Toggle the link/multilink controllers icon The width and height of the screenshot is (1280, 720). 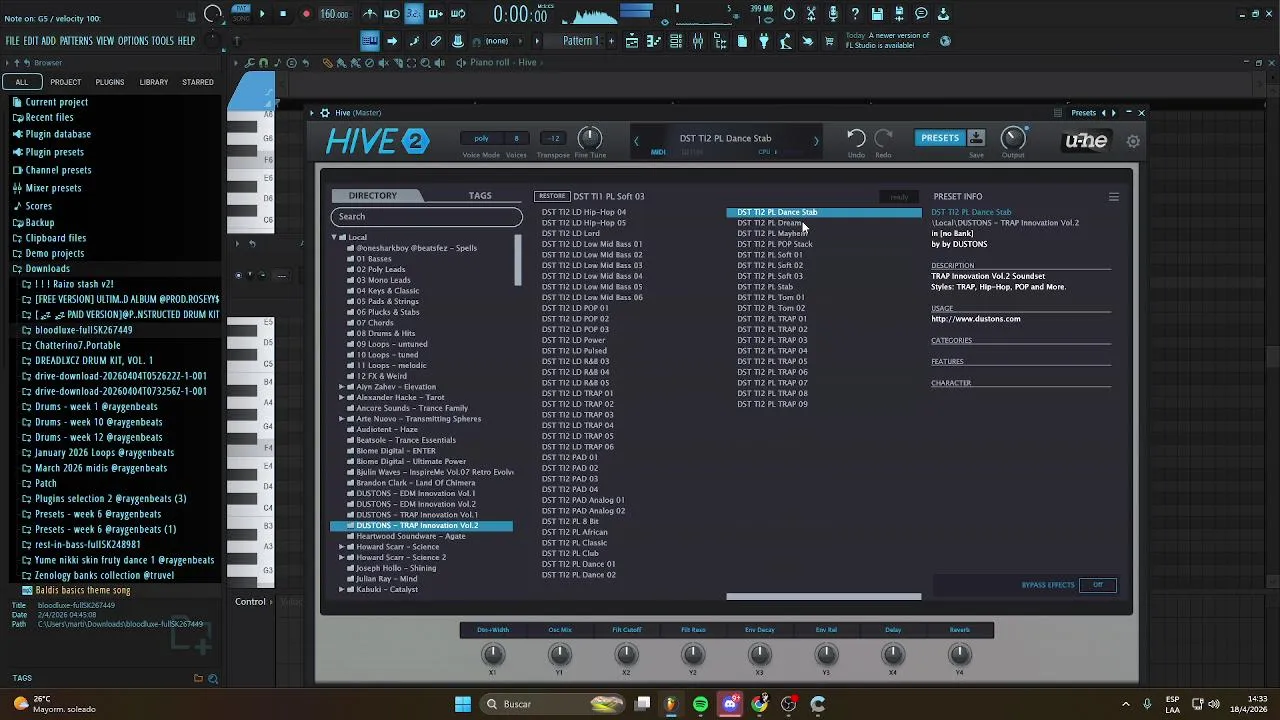436,41
